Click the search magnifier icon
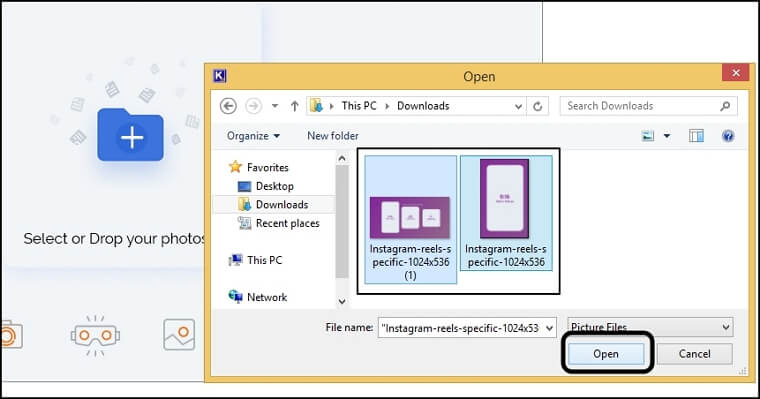Image resolution: width=760 pixels, height=399 pixels. click(x=725, y=106)
